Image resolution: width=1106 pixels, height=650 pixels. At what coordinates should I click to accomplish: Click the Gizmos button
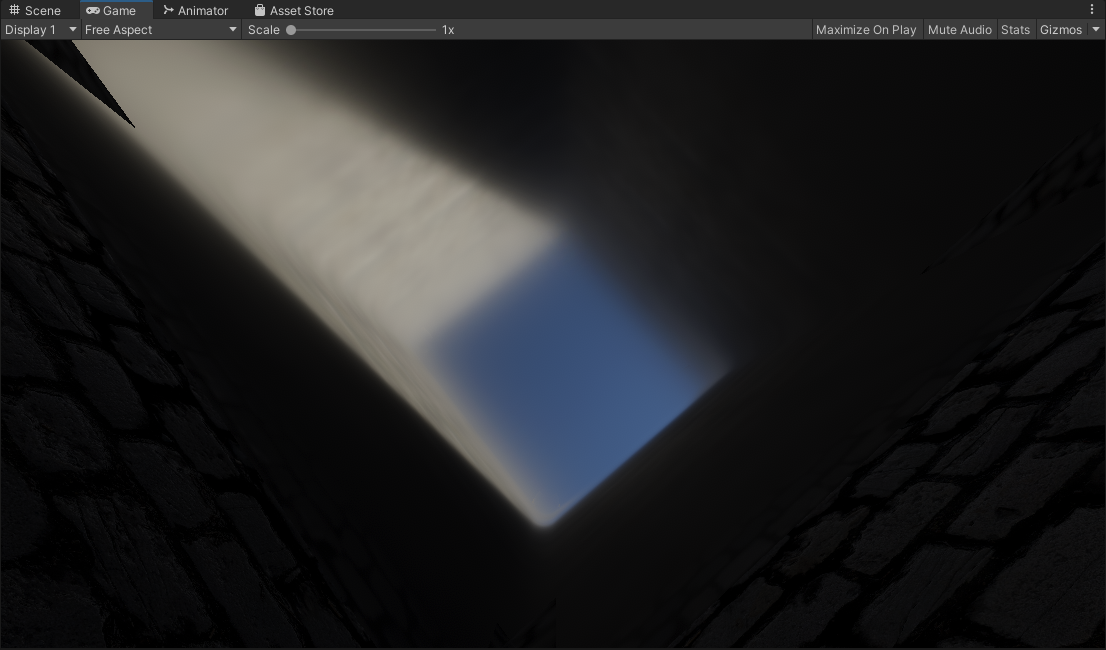pyautogui.click(x=1061, y=30)
